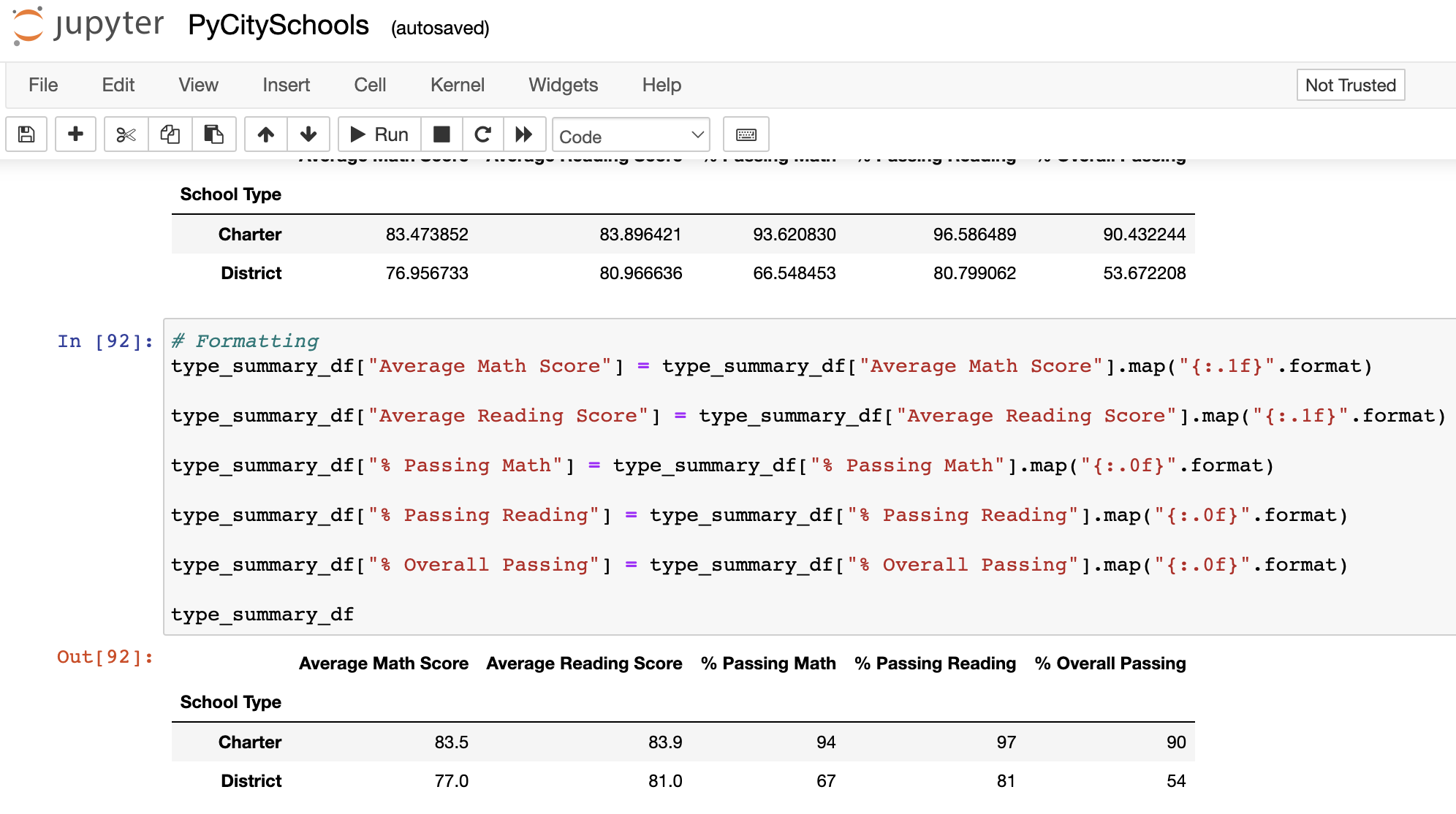This screenshot has height=814, width=1456.
Task: Open the Insert menu
Action: click(x=286, y=85)
